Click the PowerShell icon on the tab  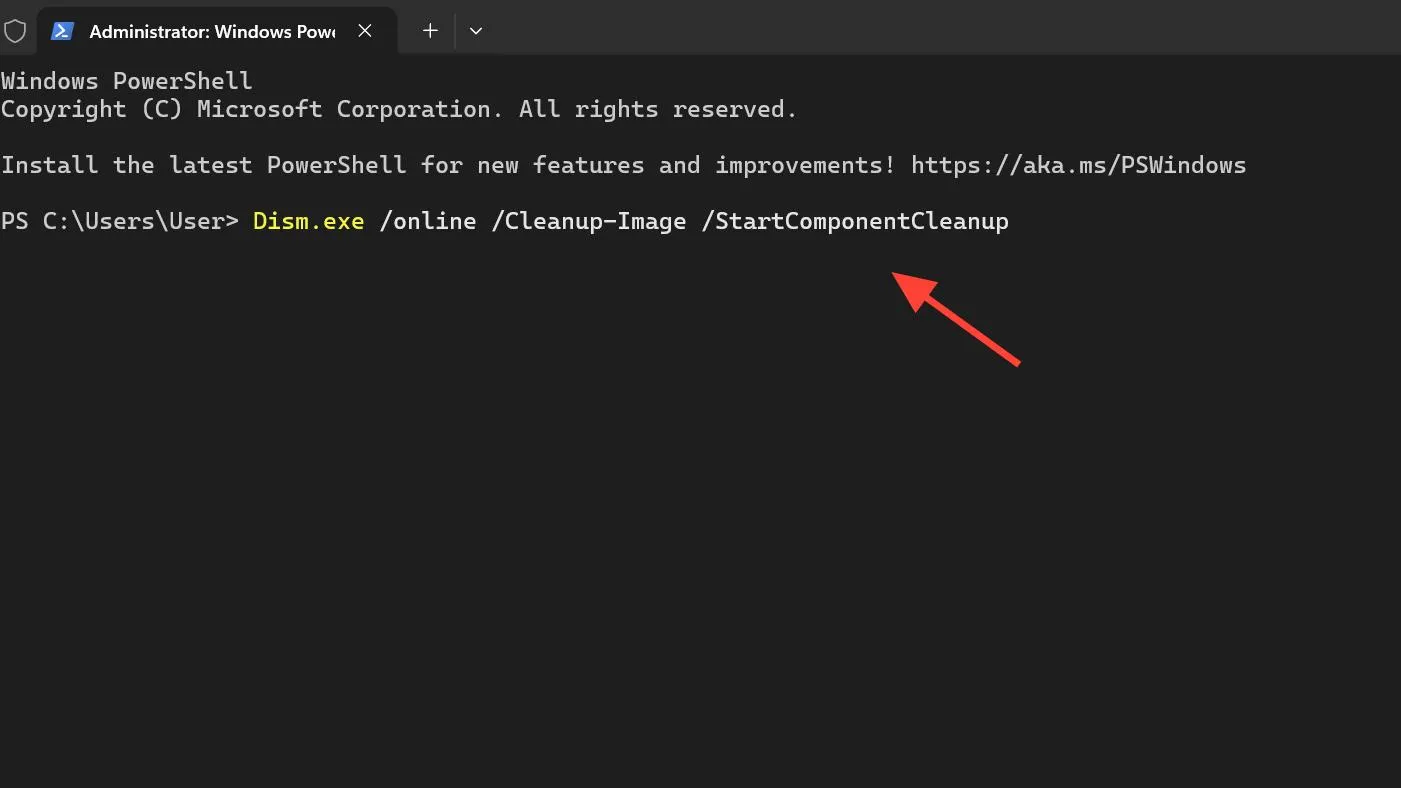pos(63,31)
